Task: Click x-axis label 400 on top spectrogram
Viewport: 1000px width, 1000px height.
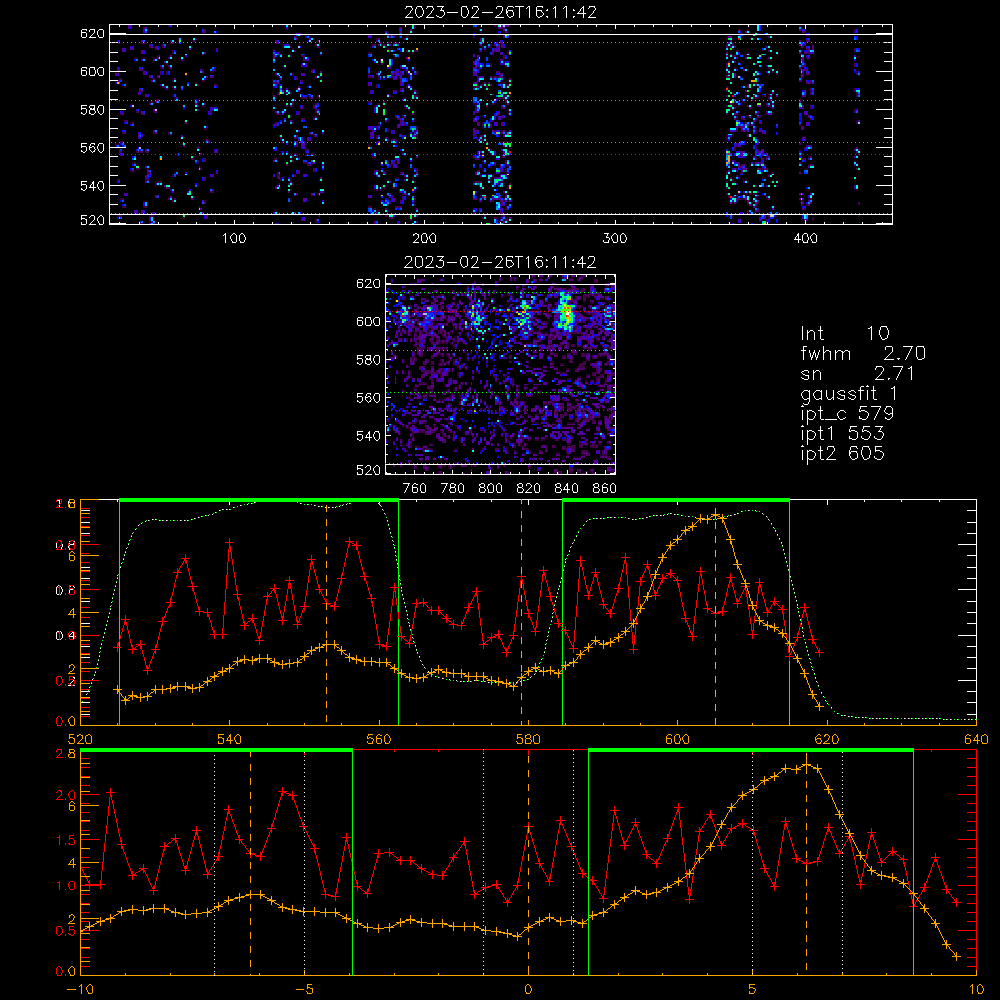Action: 805,239
